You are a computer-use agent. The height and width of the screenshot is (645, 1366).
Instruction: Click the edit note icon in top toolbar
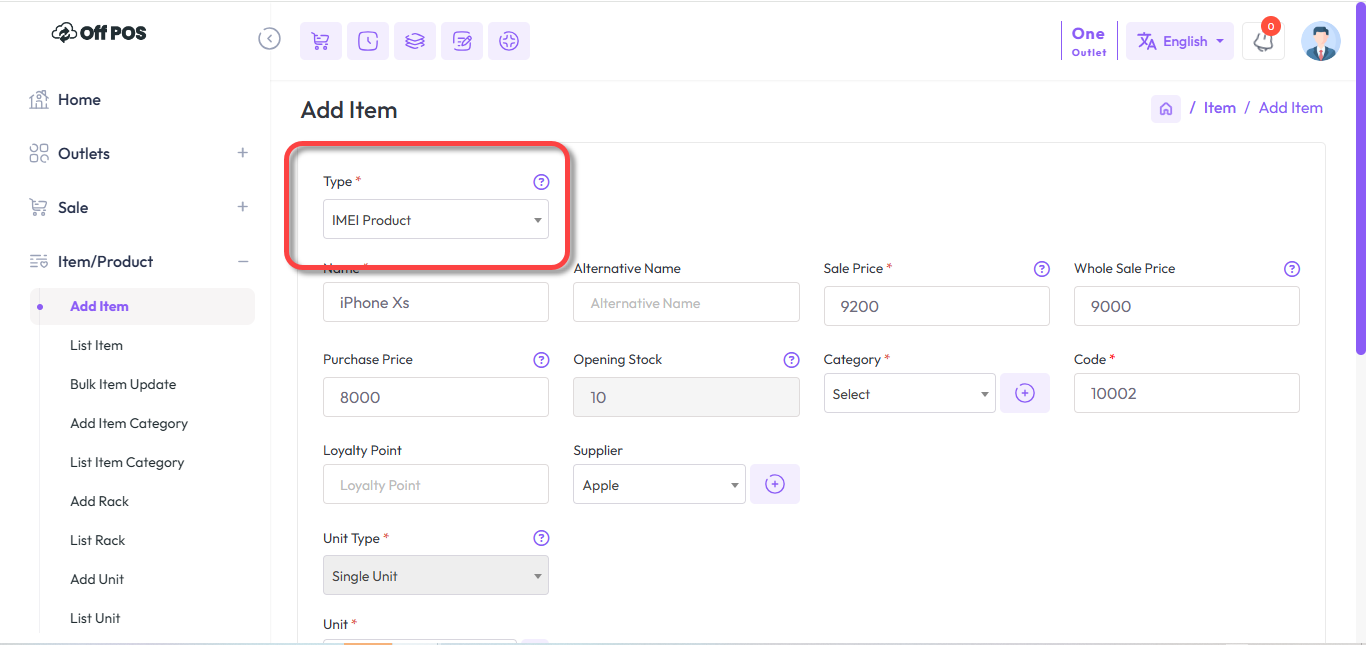coord(462,41)
